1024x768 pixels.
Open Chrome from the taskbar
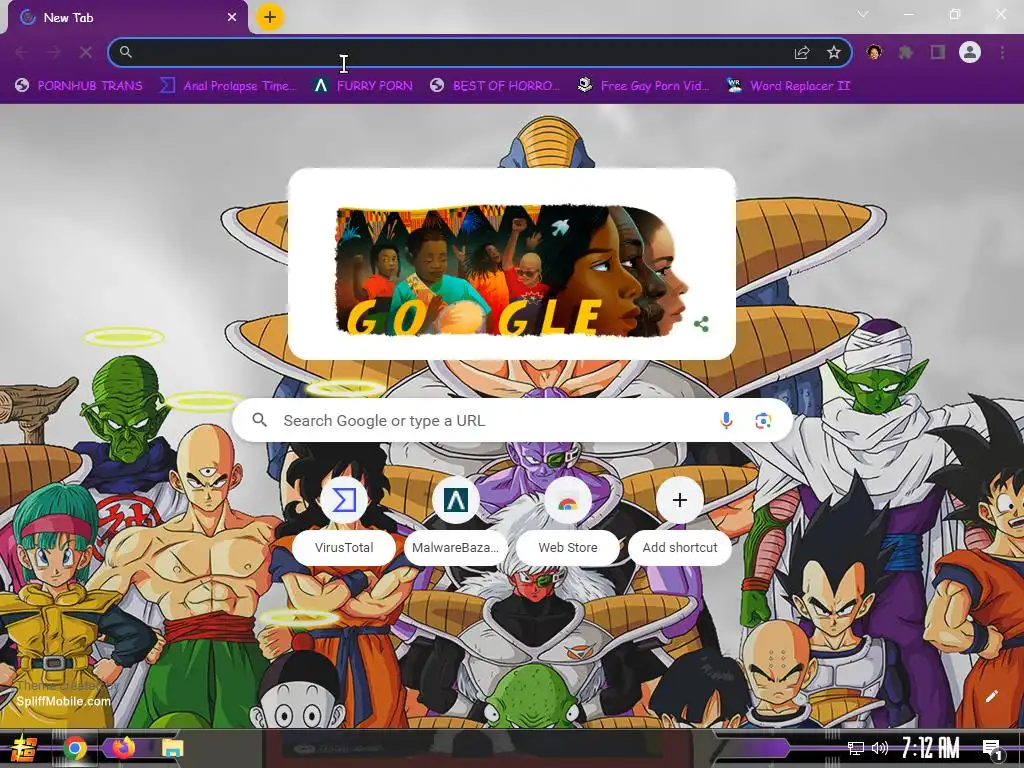[x=75, y=748]
